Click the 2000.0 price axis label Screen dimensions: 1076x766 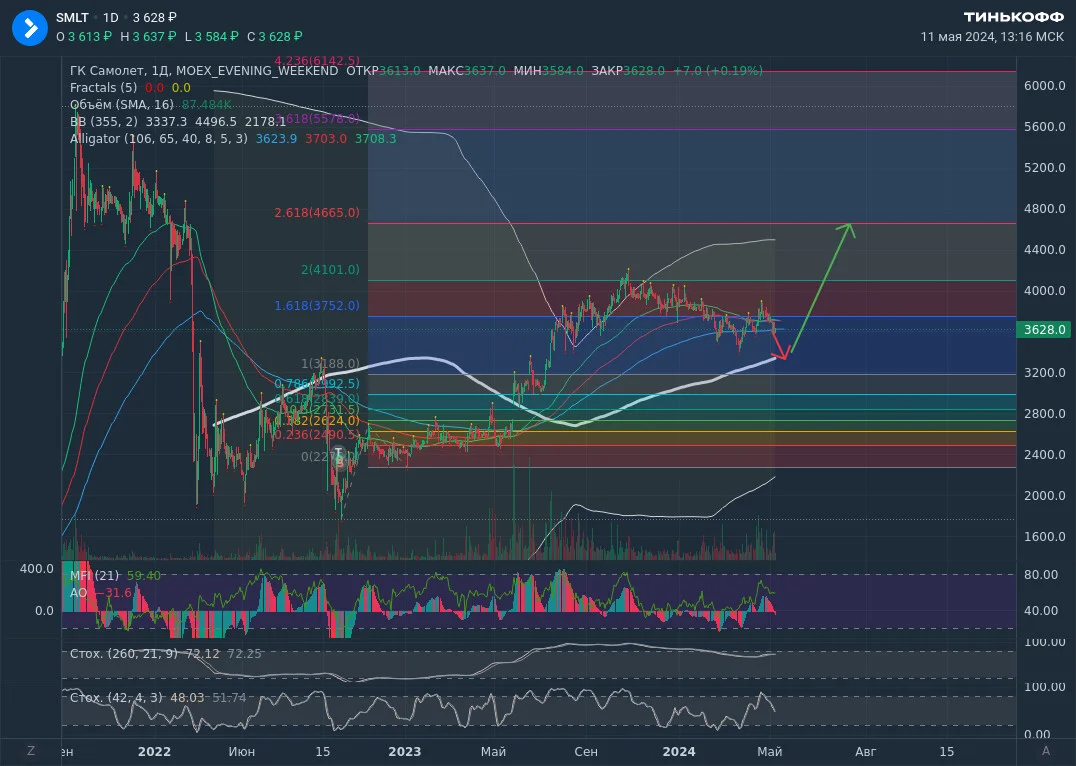click(1044, 496)
